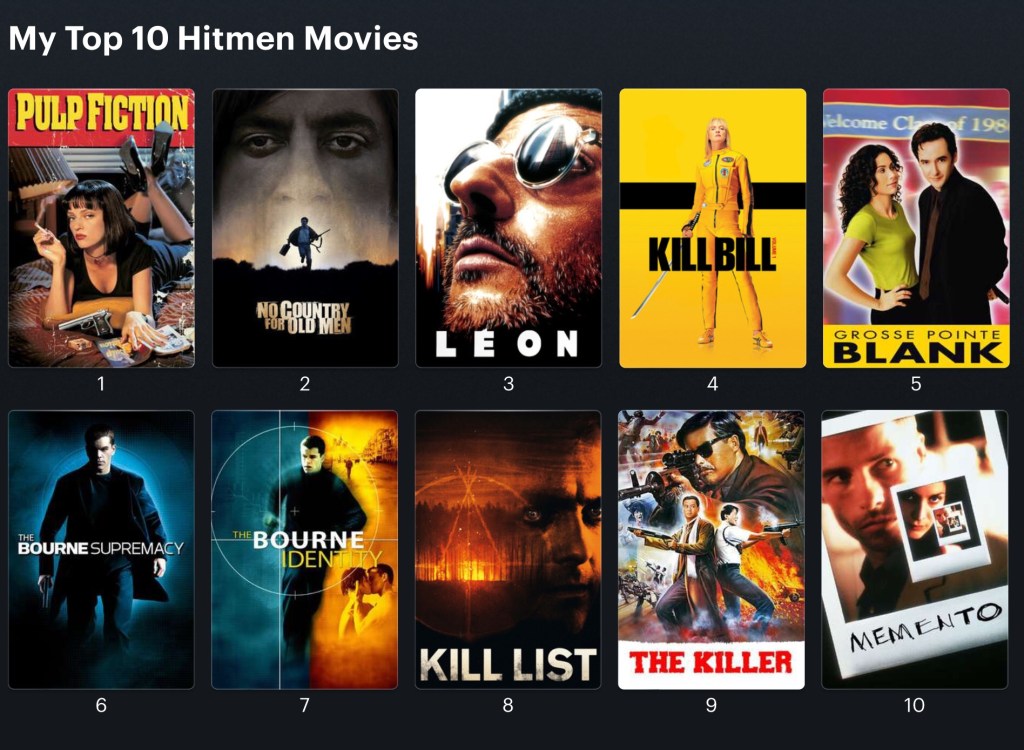The width and height of the screenshot is (1024, 750).
Task: Click rank number 8 under Kill List
Action: (508, 705)
